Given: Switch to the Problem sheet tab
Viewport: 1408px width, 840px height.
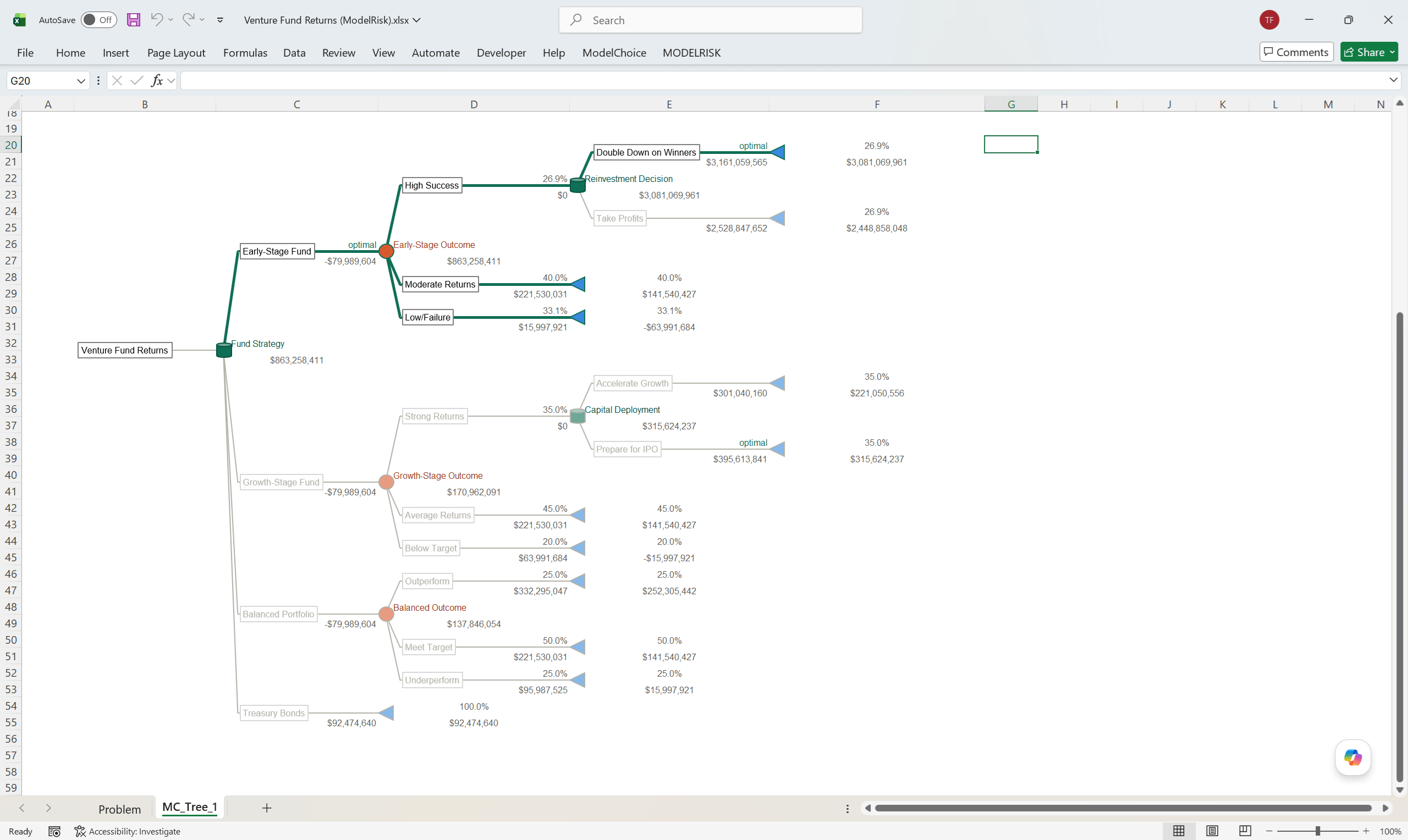Looking at the screenshot, I should [119, 809].
